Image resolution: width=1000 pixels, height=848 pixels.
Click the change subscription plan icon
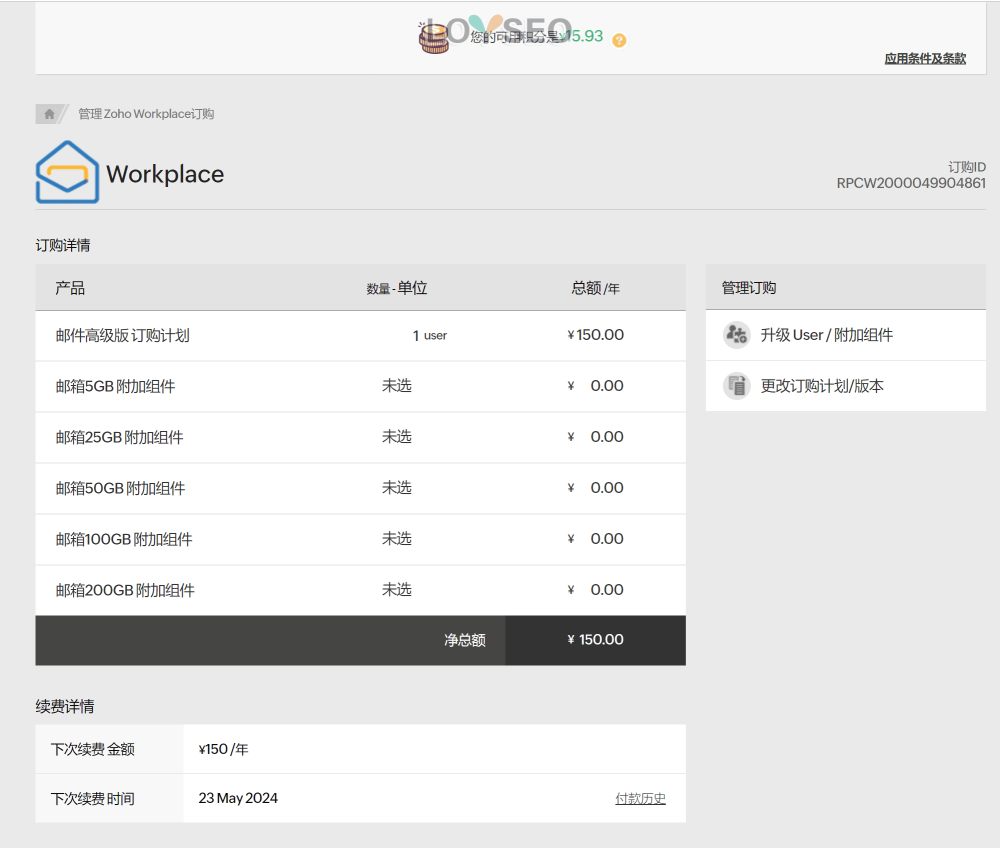[x=736, y=386]
